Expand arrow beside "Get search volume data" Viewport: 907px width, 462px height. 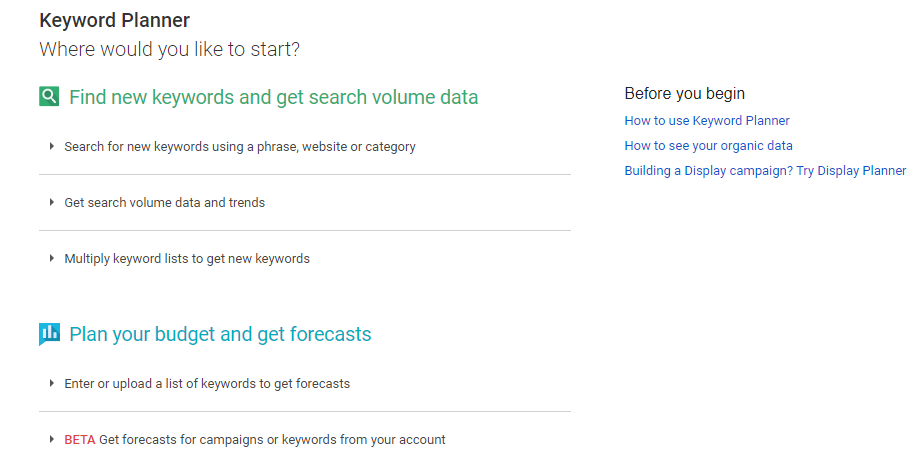[51, 202]
